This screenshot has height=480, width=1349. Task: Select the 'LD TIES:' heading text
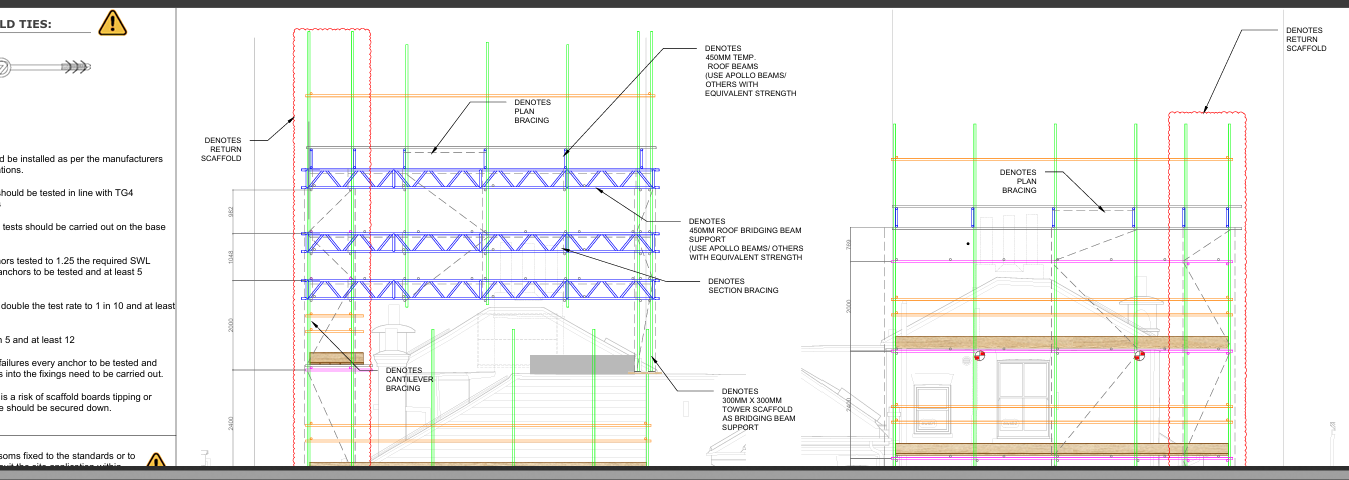pyautogui.click(x=28, y=22)
